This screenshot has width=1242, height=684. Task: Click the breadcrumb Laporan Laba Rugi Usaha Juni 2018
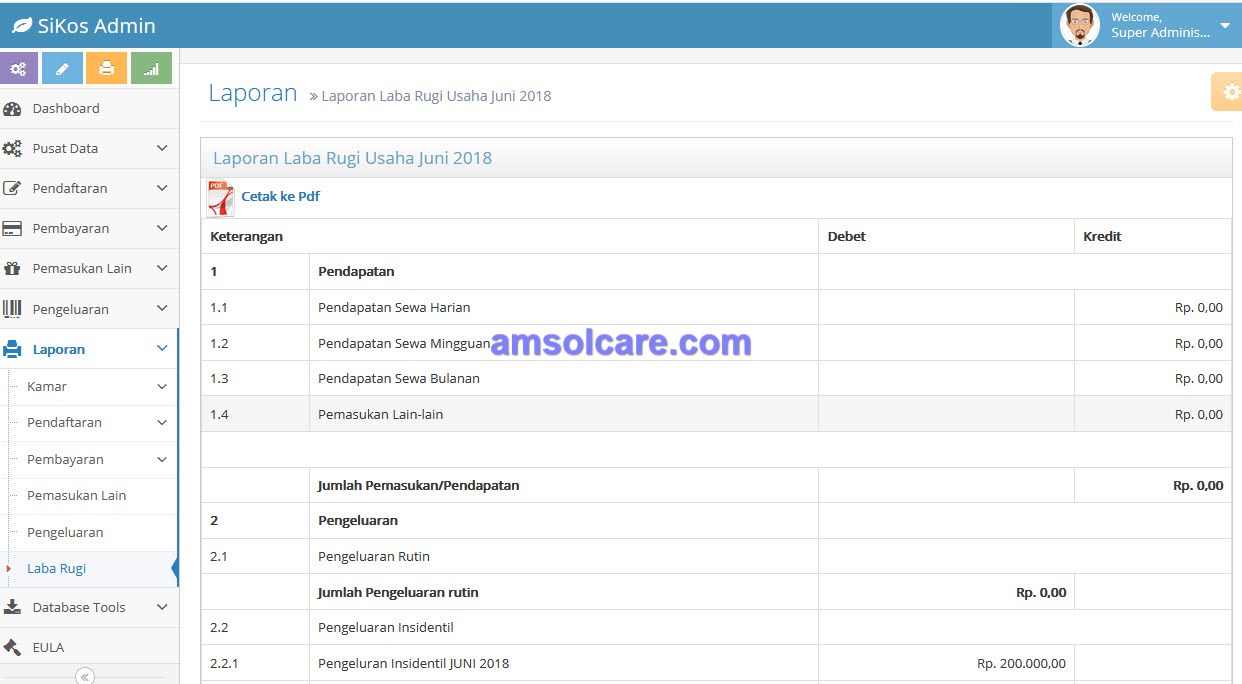(436, 96)
